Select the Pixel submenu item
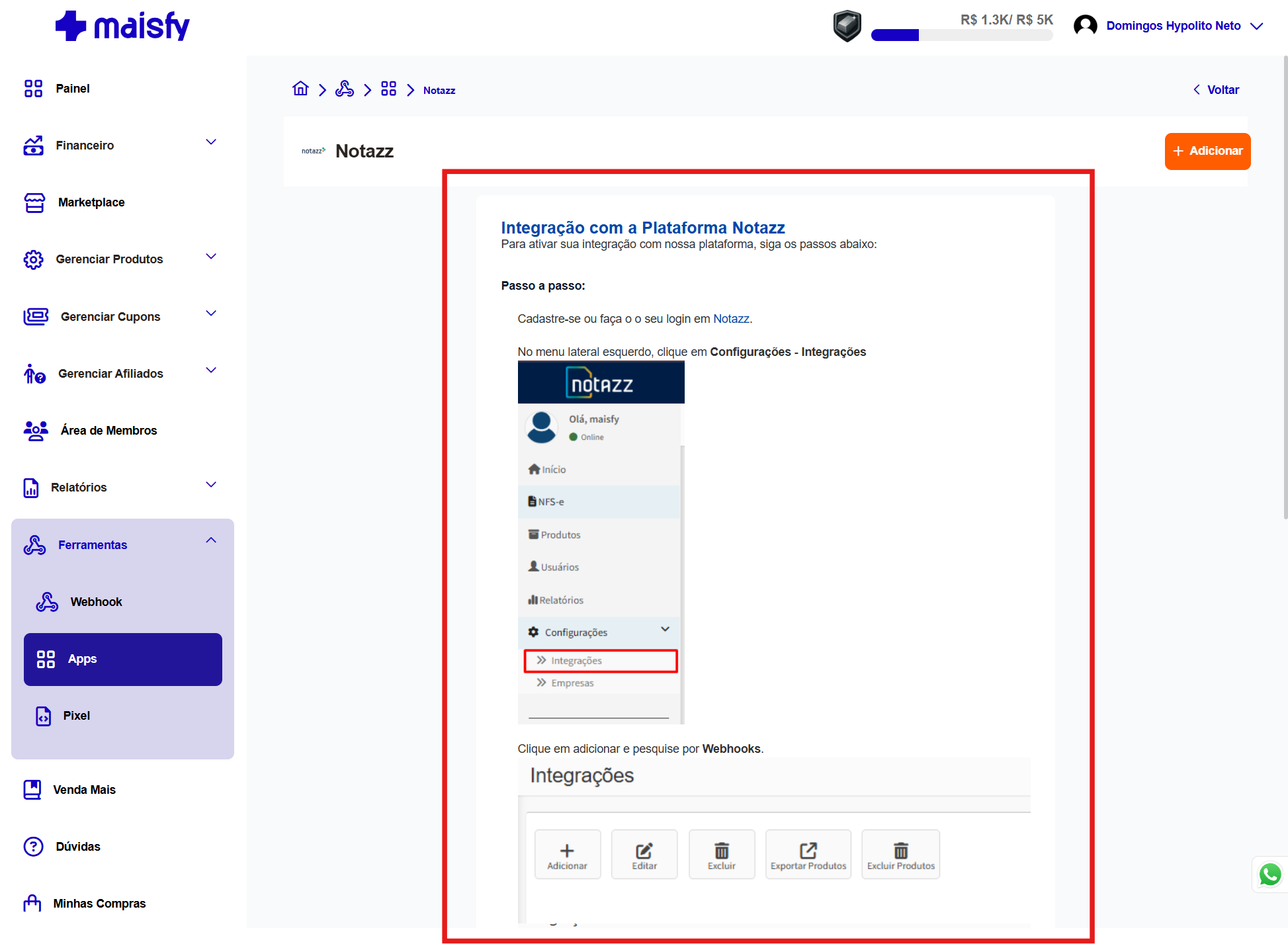Screen dimensions: 1288x944 (122, 716)
